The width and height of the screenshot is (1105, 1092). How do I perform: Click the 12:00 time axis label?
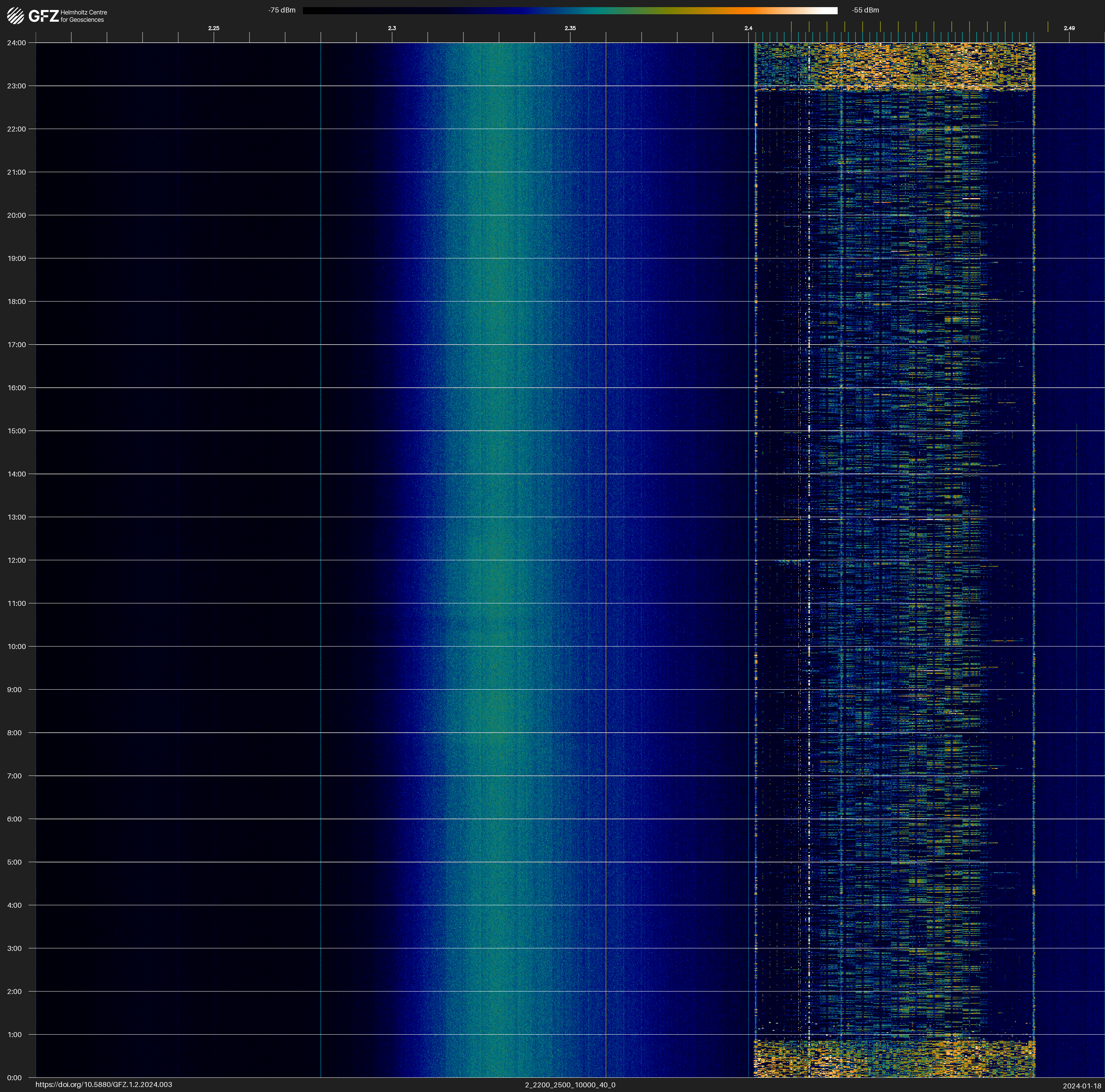click(x=17, y=560)
